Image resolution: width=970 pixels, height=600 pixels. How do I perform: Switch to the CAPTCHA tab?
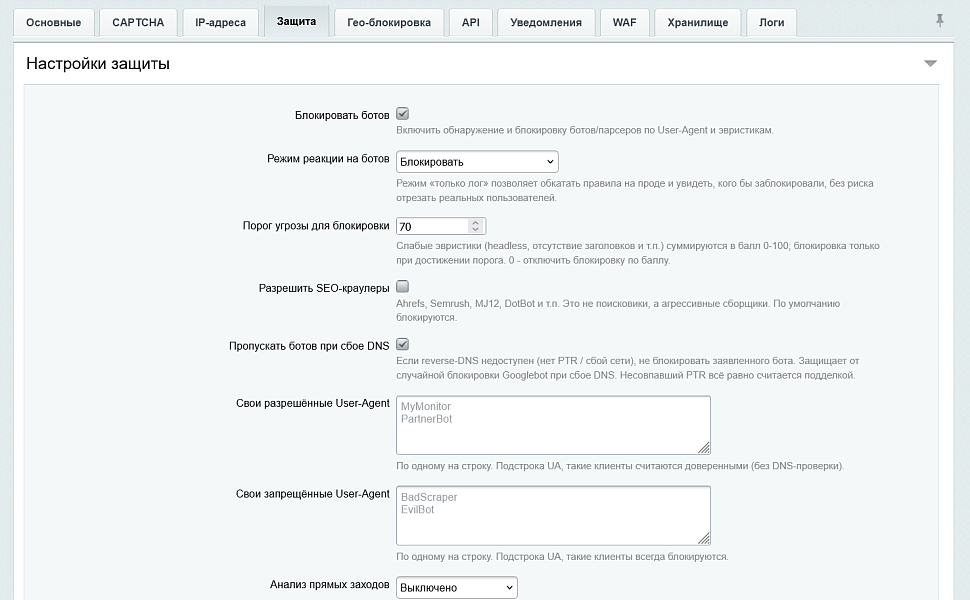tap(138, 23)
